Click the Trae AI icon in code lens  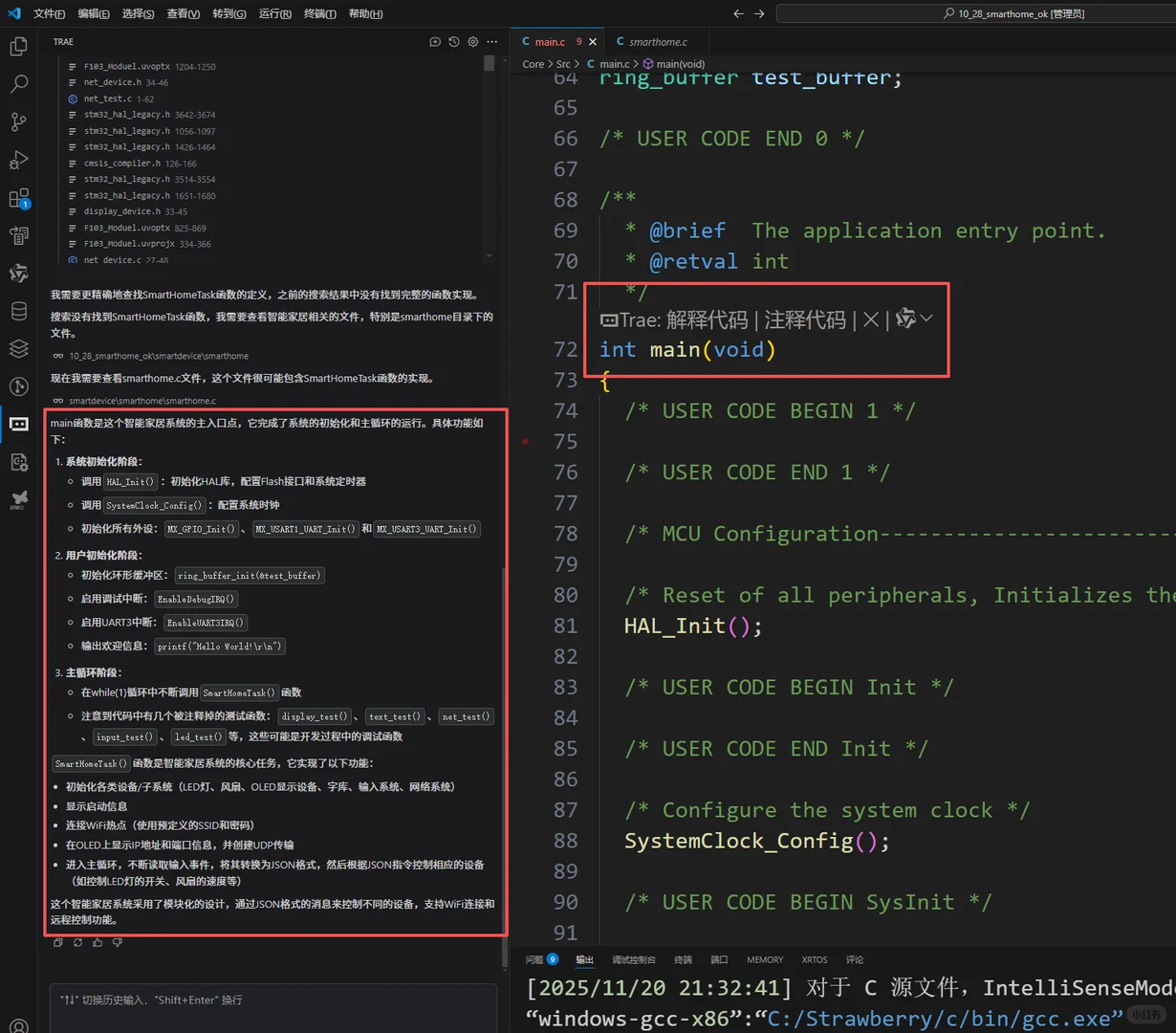[x=905, y=319]
